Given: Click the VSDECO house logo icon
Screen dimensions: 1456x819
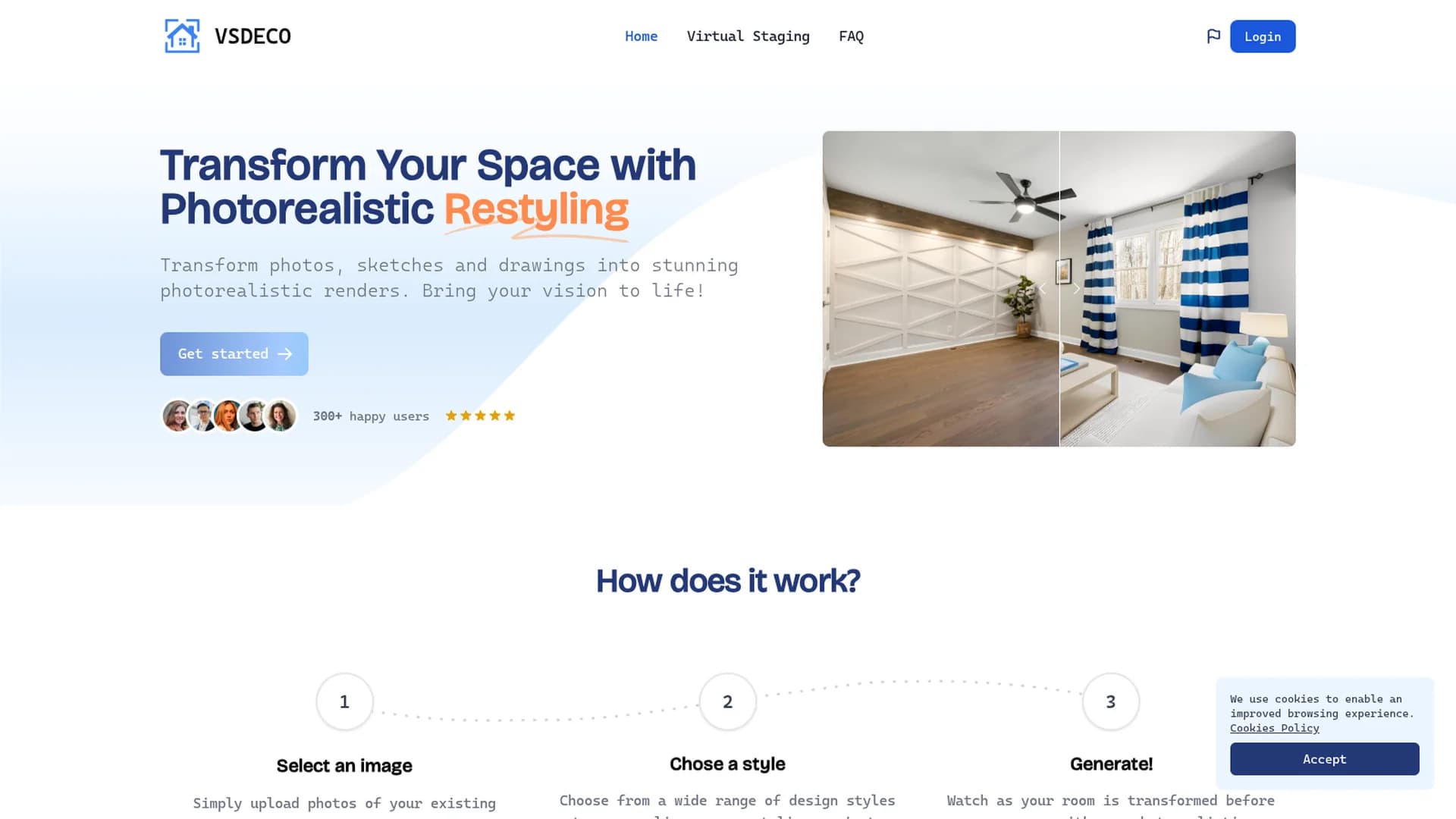Looking at the screenshot, I should click(x=182, y=36).
